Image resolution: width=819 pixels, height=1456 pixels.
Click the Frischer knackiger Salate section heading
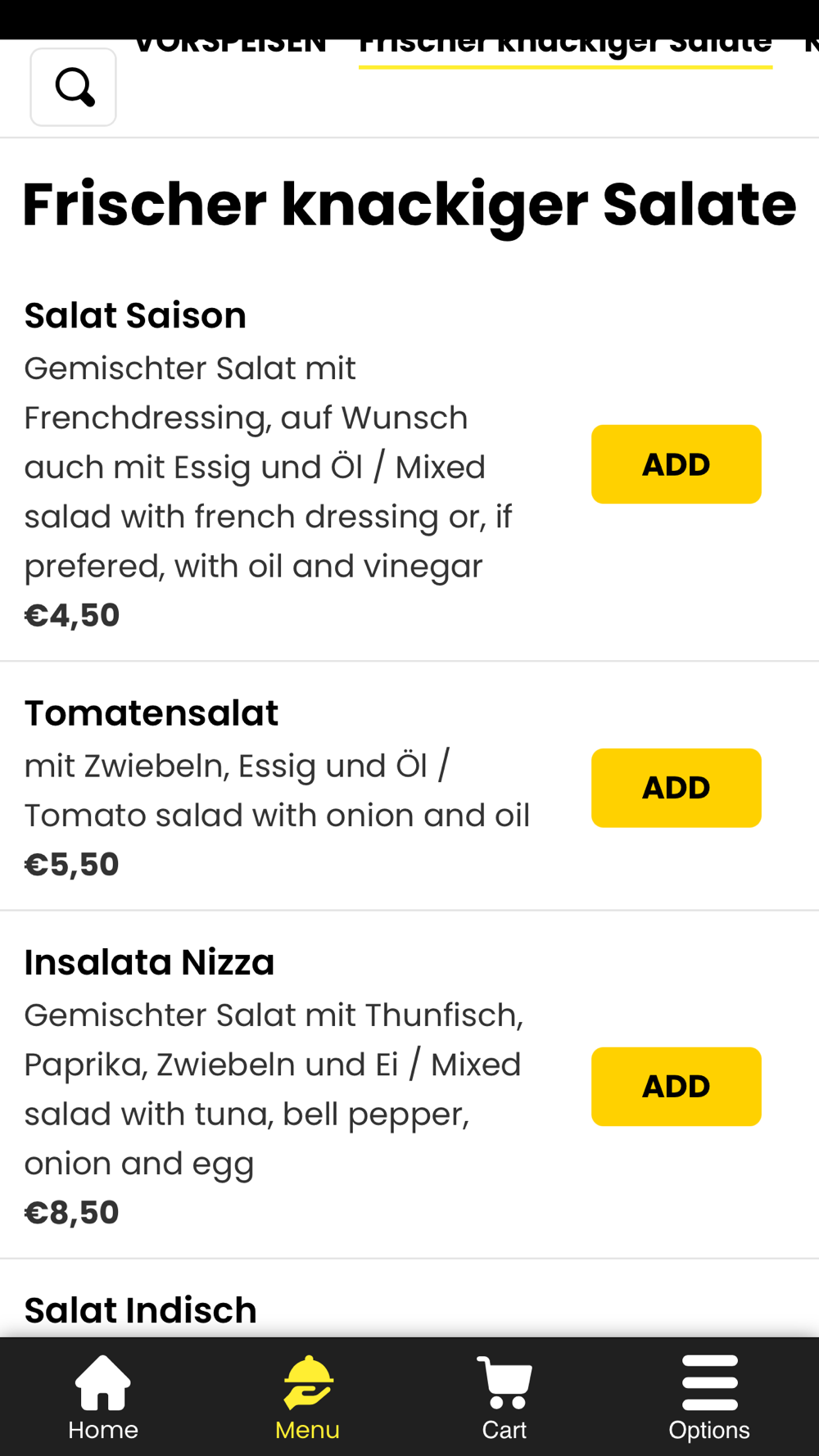point(409,205)
